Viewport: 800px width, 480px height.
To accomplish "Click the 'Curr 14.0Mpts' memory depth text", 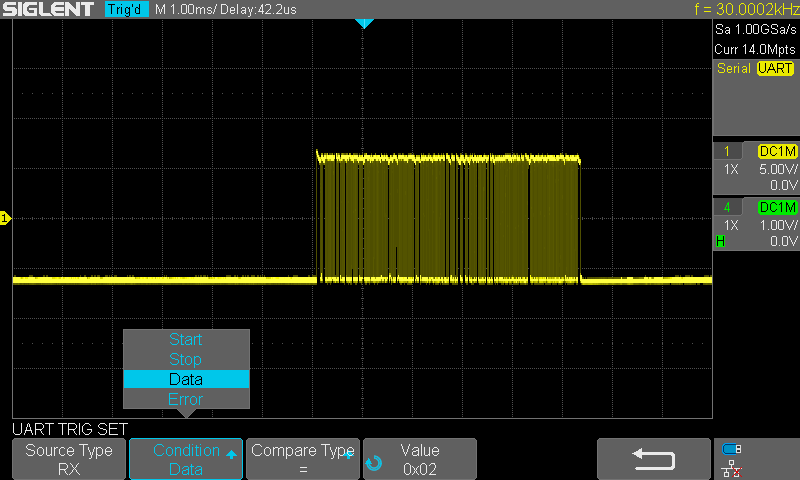I will (755, 49).
